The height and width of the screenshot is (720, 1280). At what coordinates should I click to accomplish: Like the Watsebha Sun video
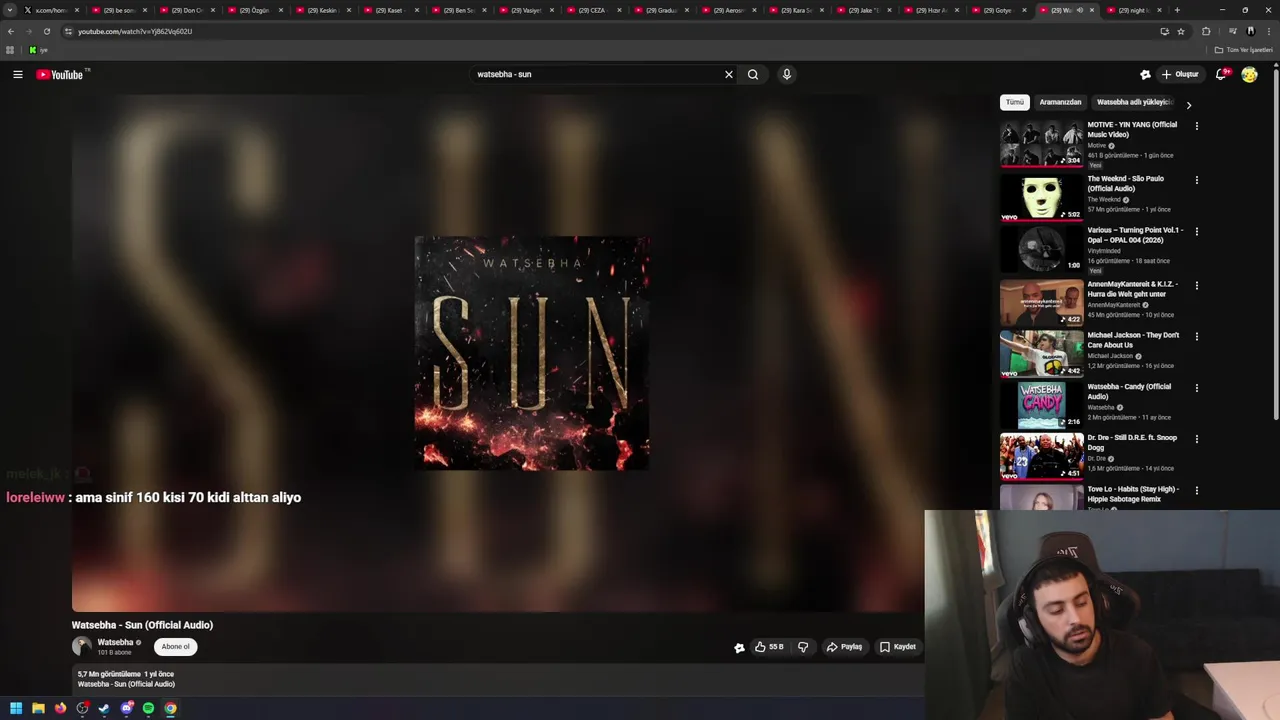tap(768, 647)
